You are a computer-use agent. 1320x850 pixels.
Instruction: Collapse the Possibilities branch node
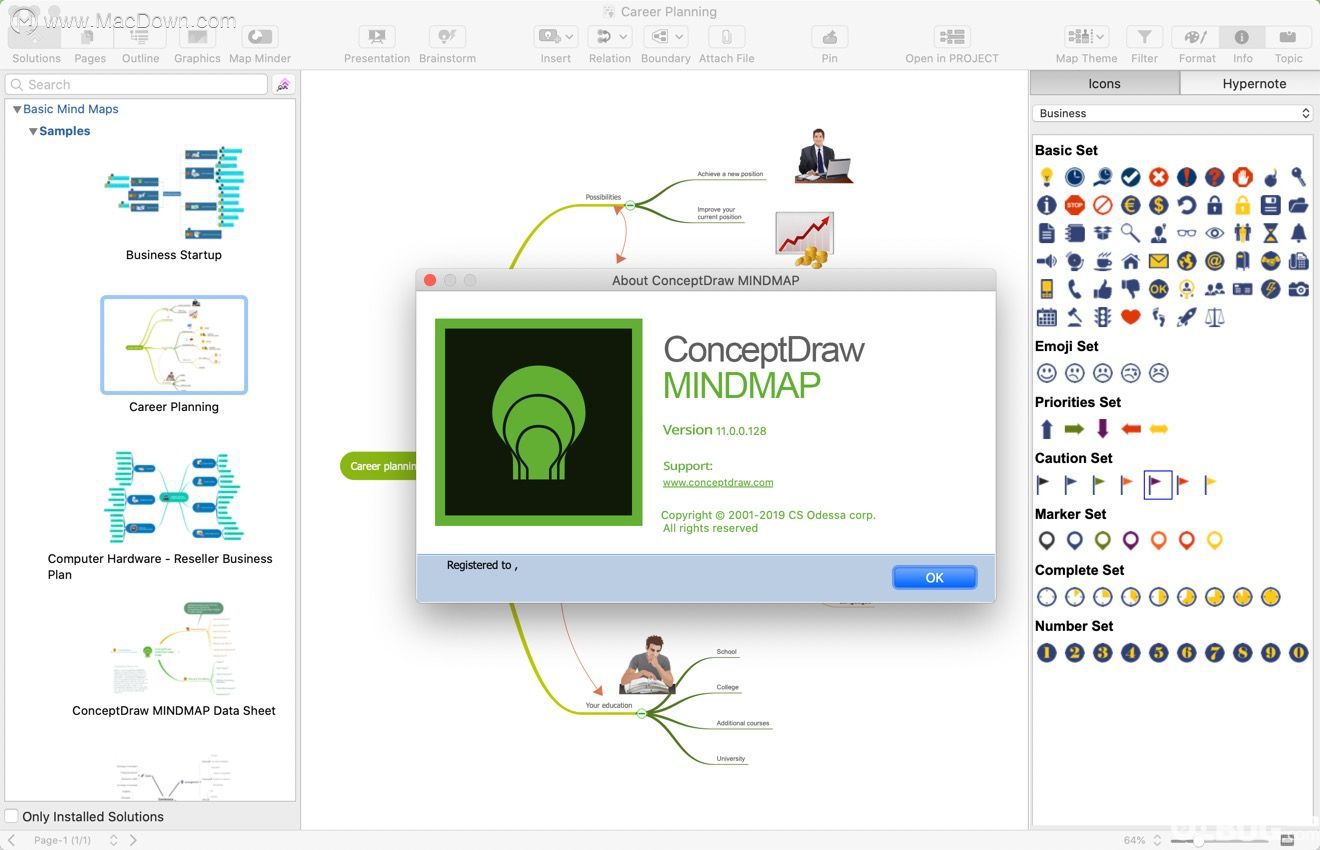(630, 205)
